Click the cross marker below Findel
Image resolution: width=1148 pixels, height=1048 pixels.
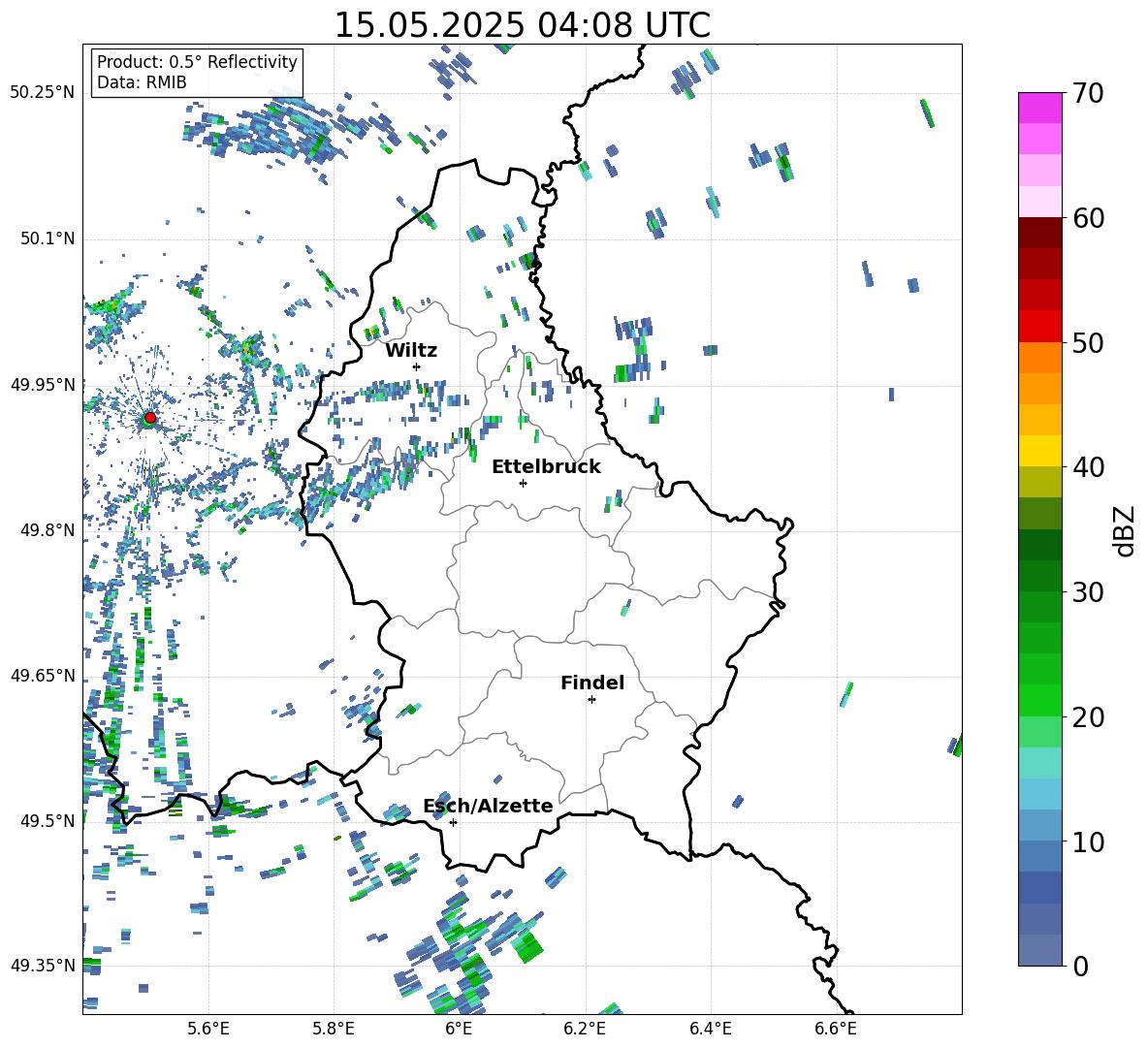click(591, 700)
